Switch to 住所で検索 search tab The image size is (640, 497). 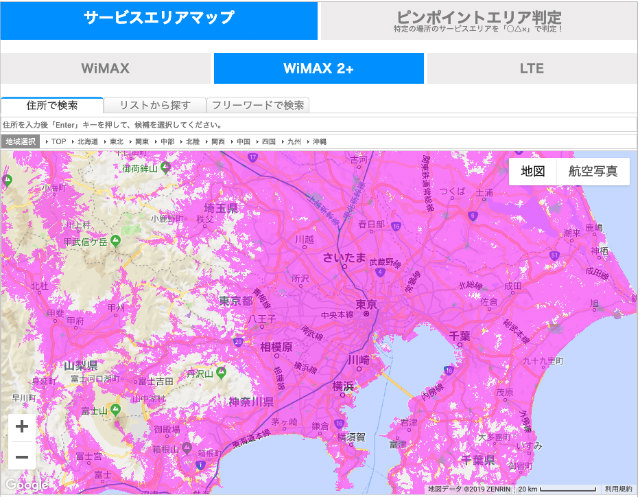pos(52,105)
